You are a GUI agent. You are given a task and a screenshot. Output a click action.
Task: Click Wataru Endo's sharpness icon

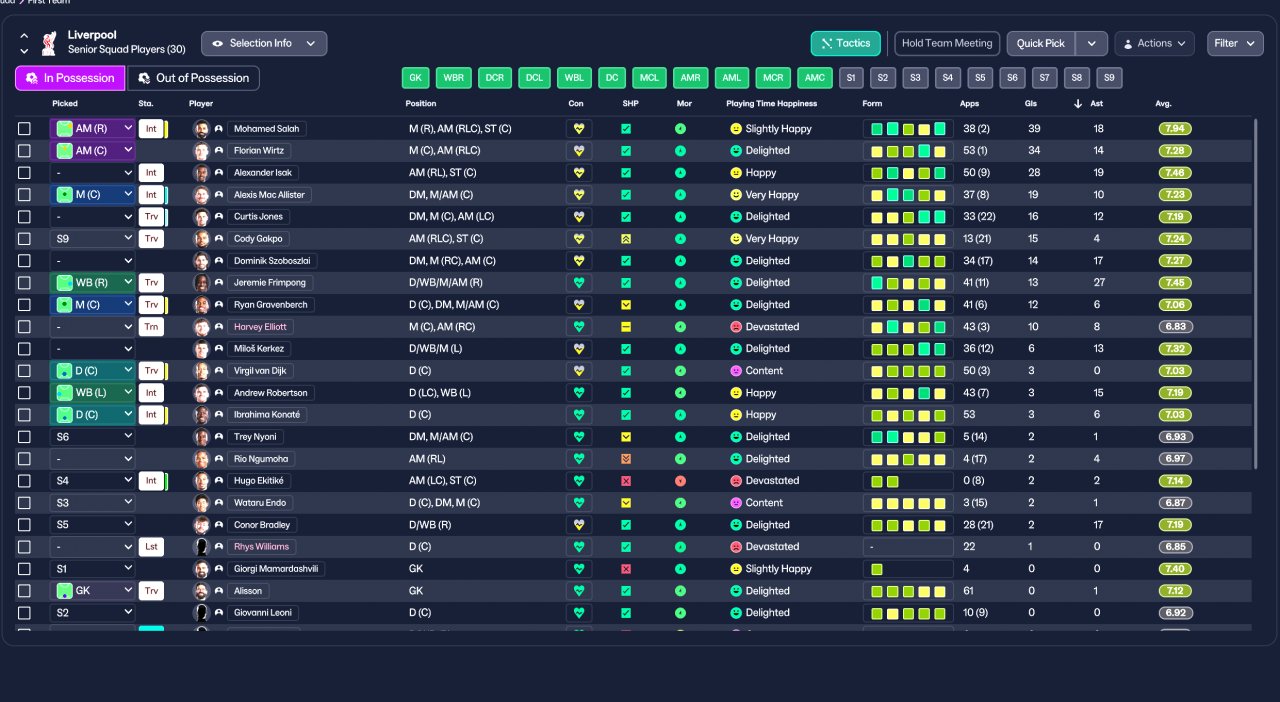click(x=626, y=503)
